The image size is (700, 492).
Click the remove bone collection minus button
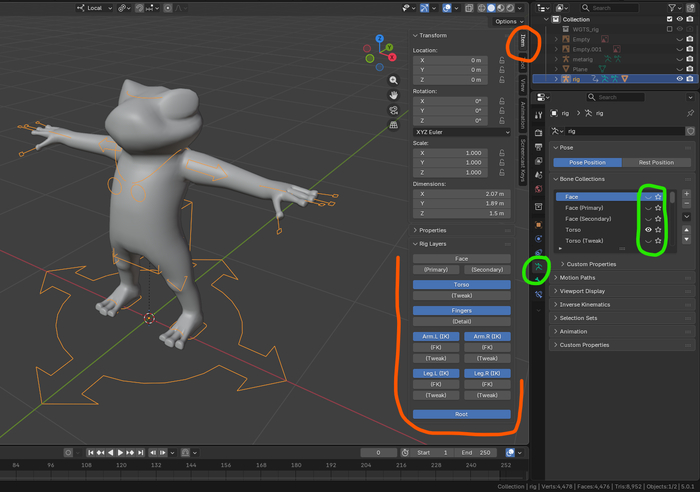686,204
